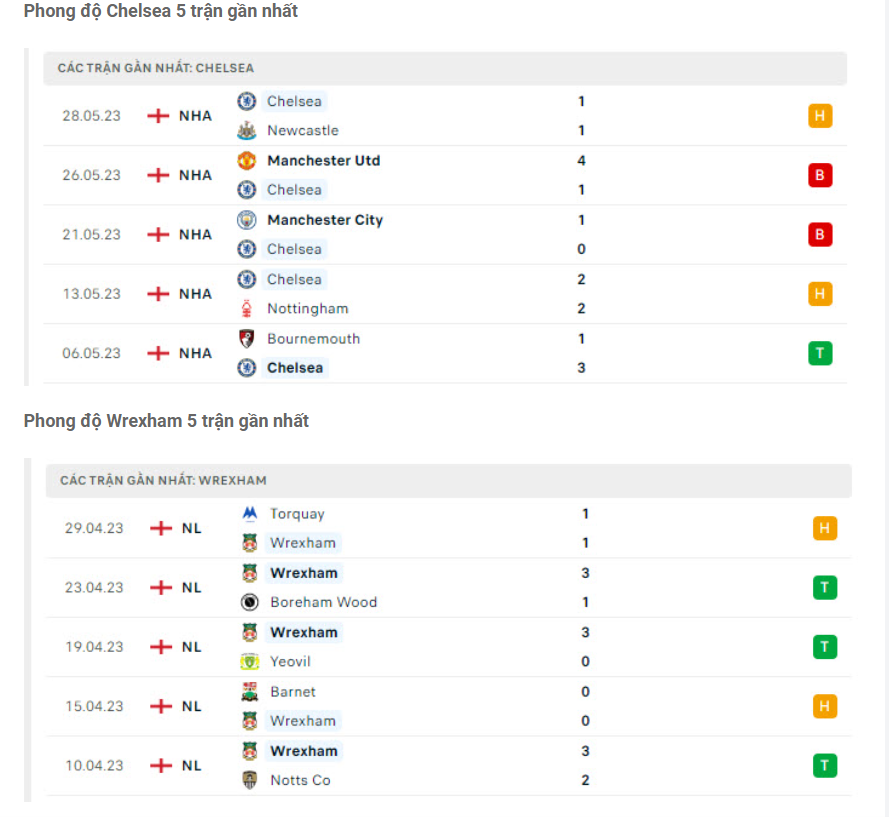Click the red B badge for Manchester Utd match

(820, 174)
